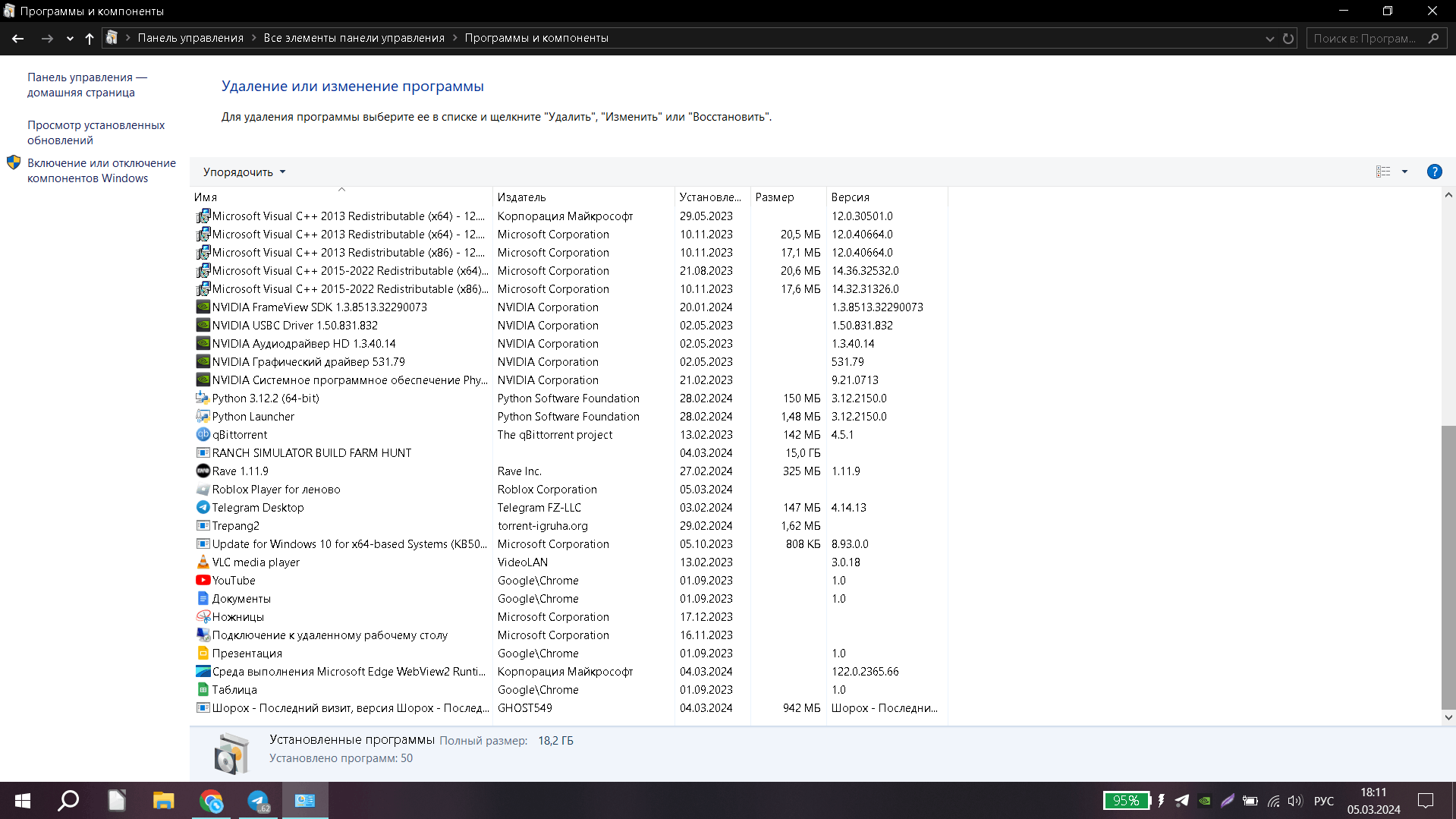1456x819 pixels.
Task: Click the Edge WebView2 runtime icon
Action: pos(203,672)
